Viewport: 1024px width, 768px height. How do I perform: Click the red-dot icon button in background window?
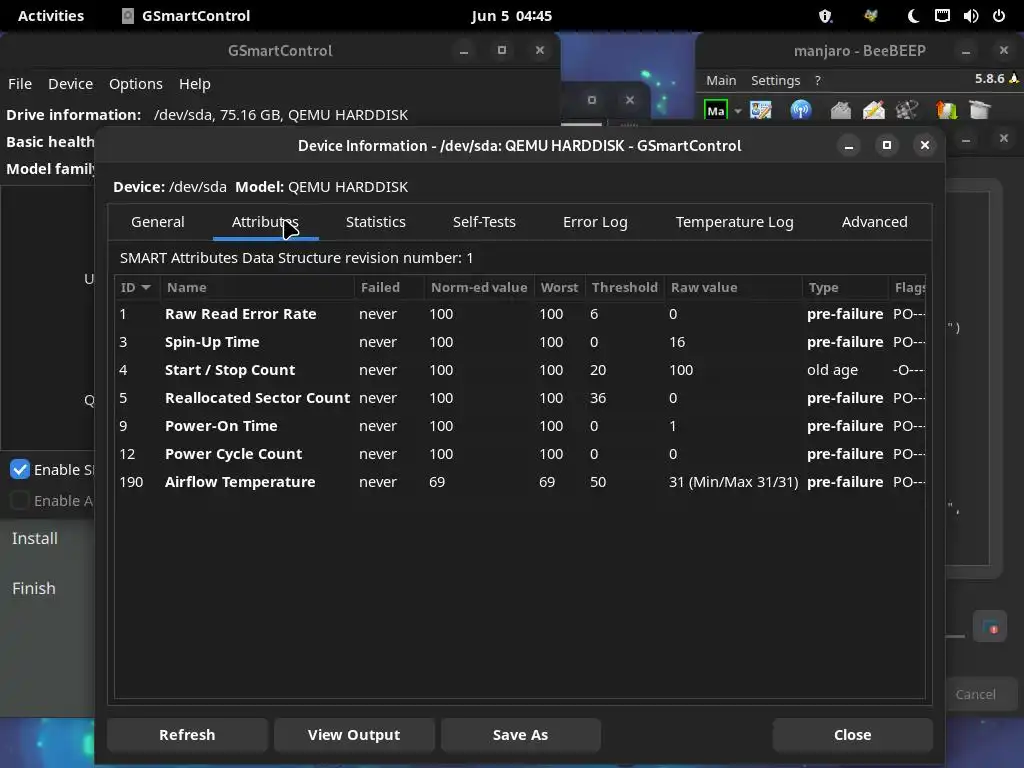coord(990,627)
